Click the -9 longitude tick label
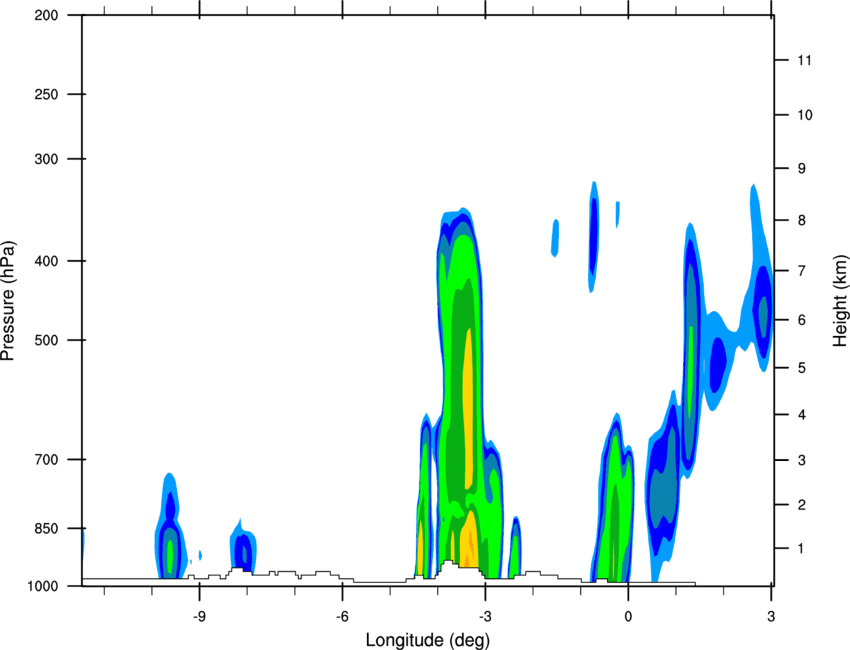 tap(199, 616)
